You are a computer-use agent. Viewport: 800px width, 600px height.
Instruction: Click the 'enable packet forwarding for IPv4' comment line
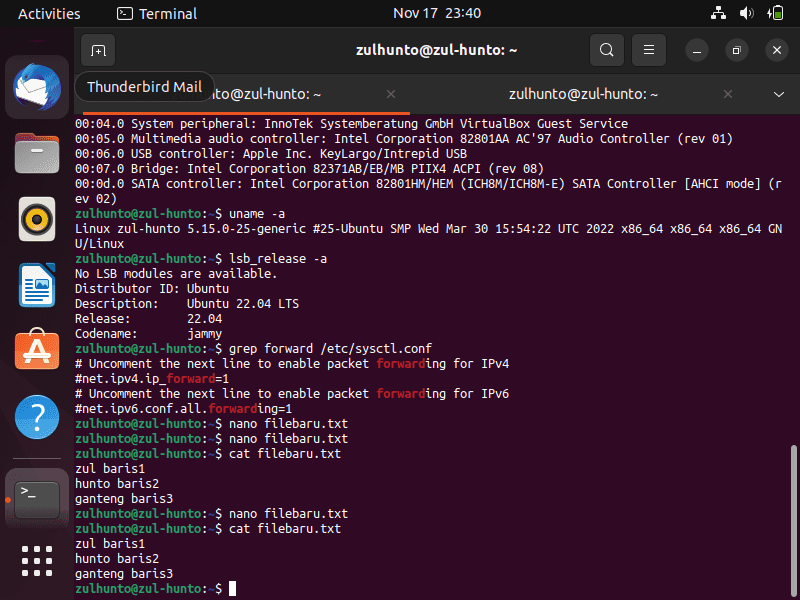coord(292,364)
